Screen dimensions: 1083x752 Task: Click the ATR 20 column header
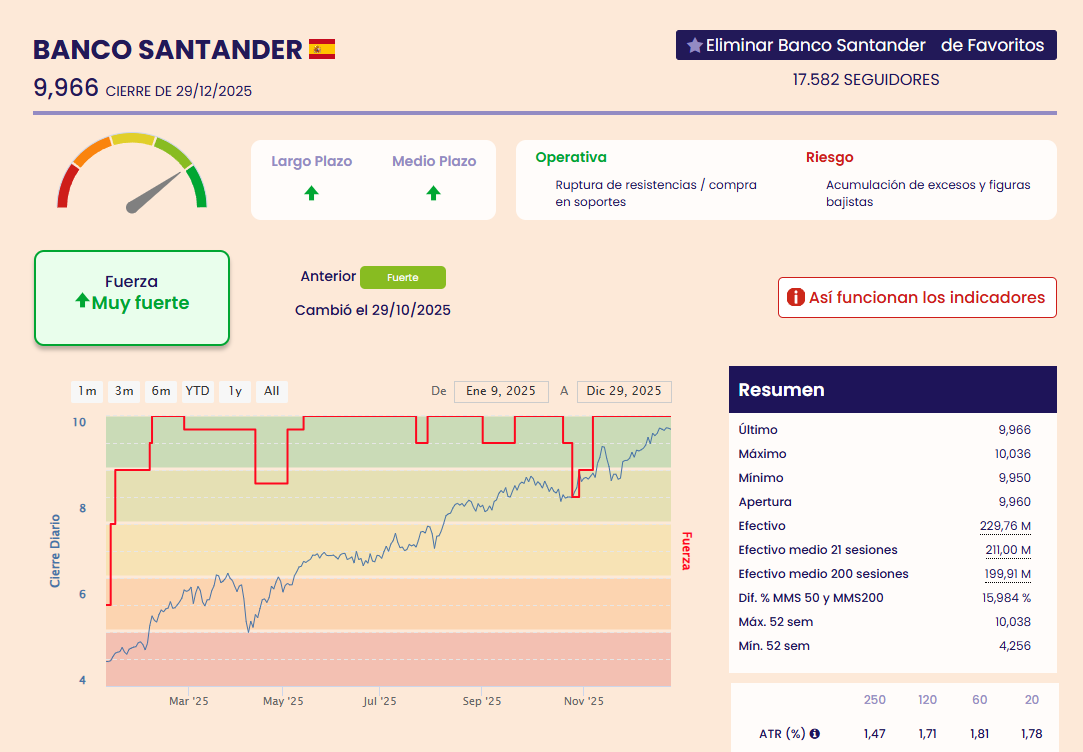coord(1032,700)
